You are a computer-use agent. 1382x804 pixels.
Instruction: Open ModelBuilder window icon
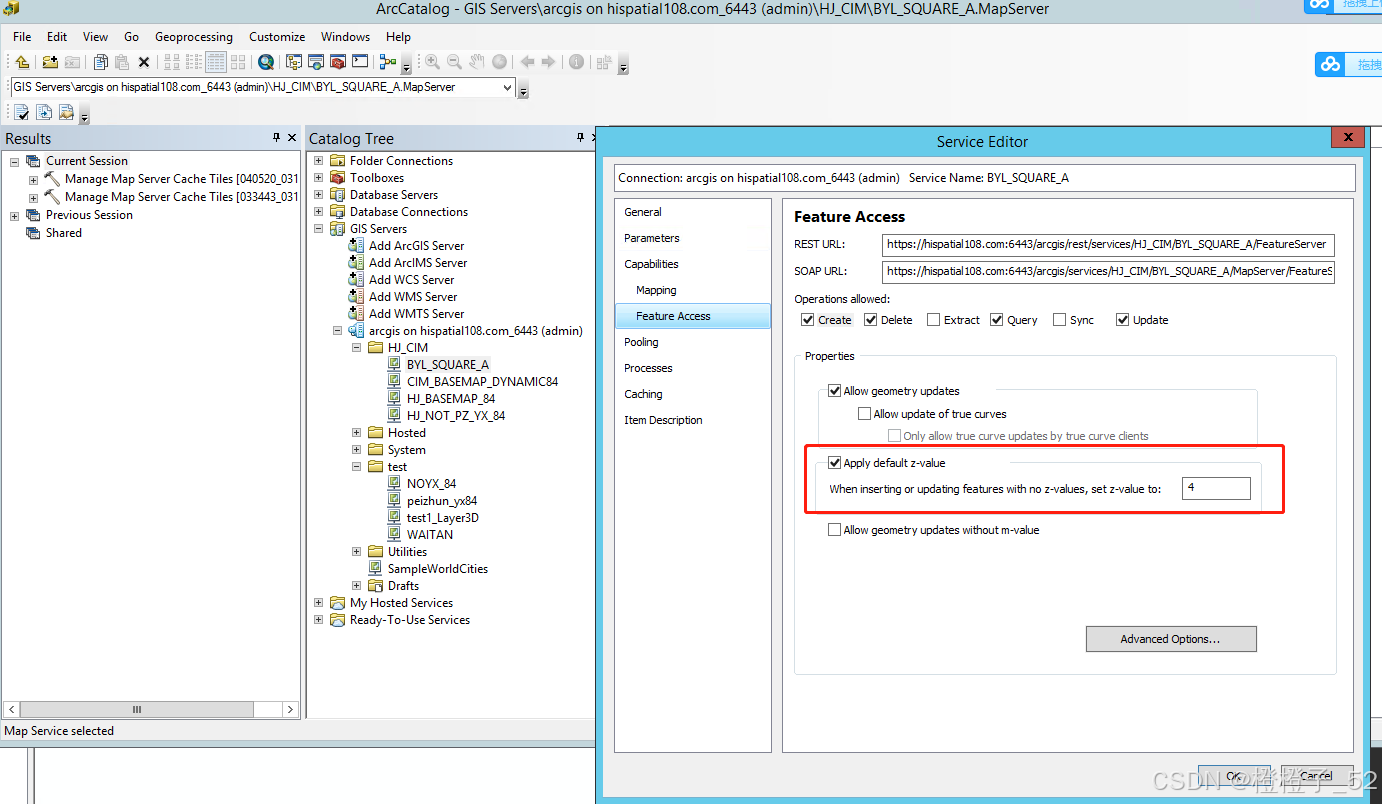coord(388,62)
